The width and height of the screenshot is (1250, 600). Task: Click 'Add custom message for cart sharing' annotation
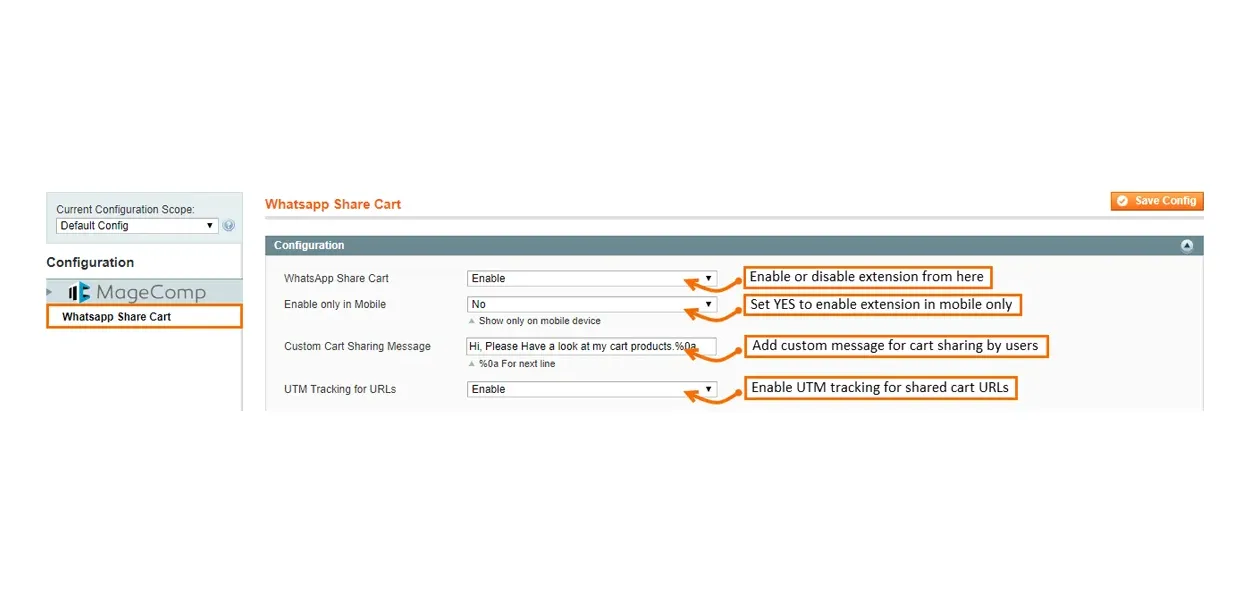coord(895,346)
